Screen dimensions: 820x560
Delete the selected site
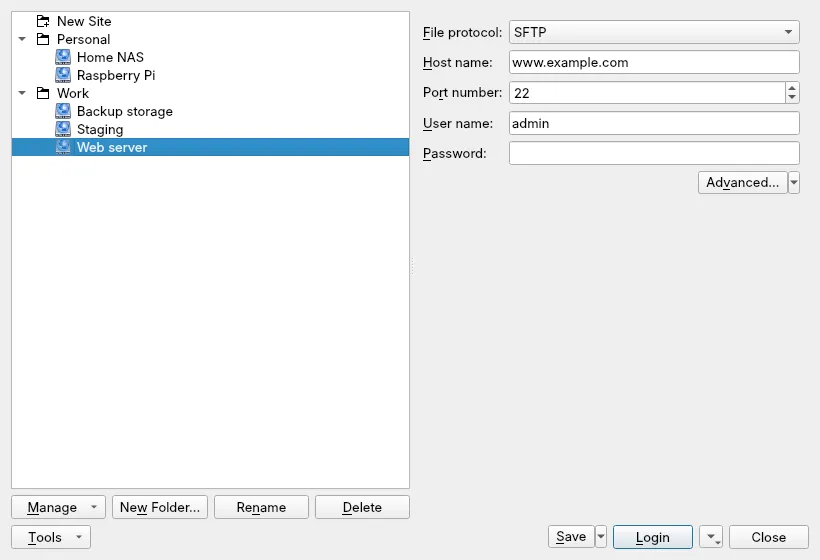pyautogui.click(x=362, y=507)
